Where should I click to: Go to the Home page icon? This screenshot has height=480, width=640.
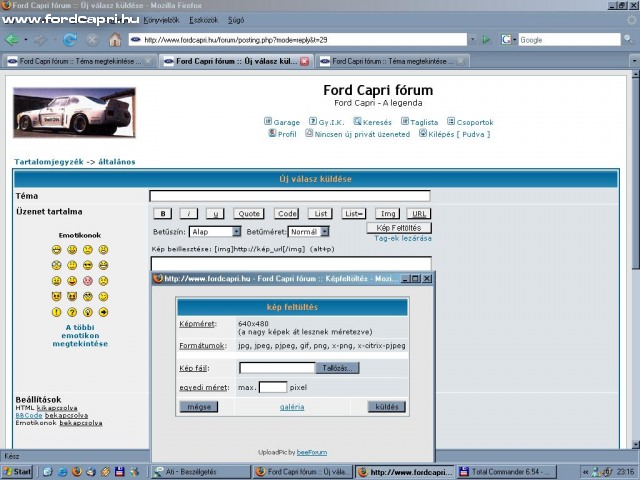115,40
